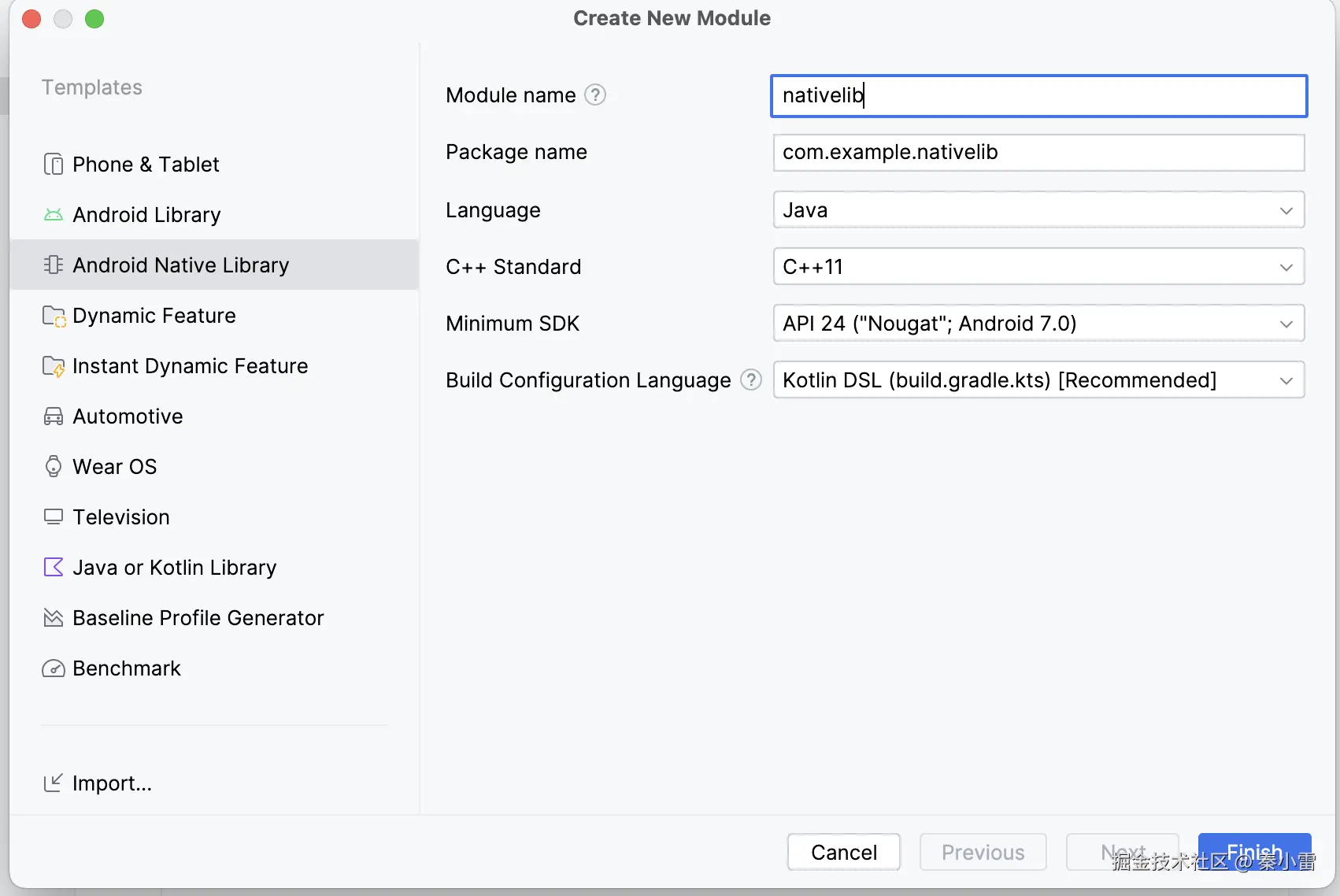Image resolution: width=1340 pixels, height=896 pixels.
Task: Click Import... to import a module
Action: (x=111, y=783)
